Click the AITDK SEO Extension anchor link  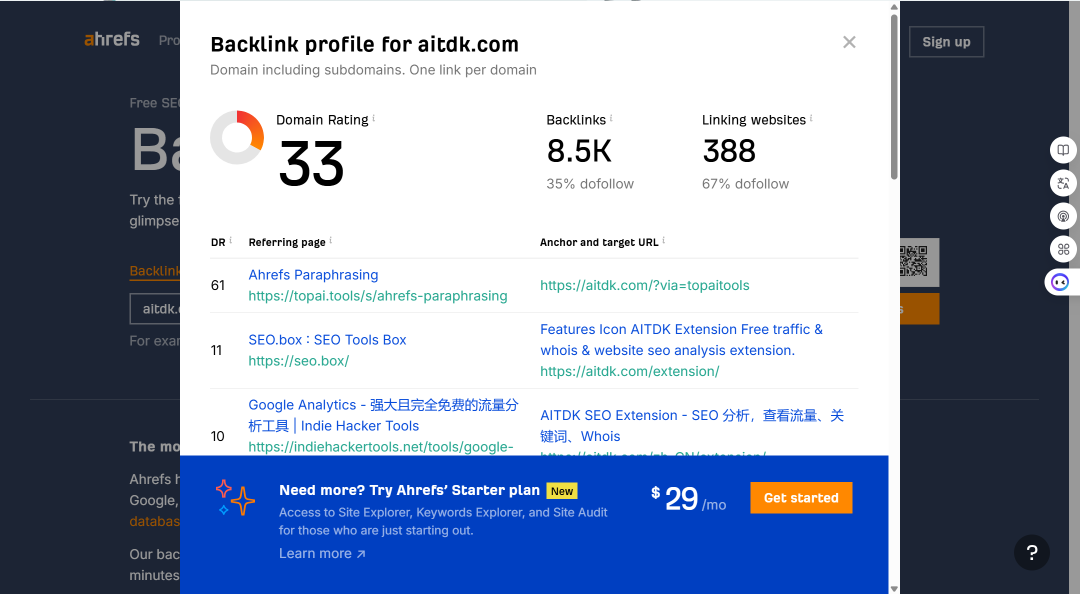coord(692,426)
